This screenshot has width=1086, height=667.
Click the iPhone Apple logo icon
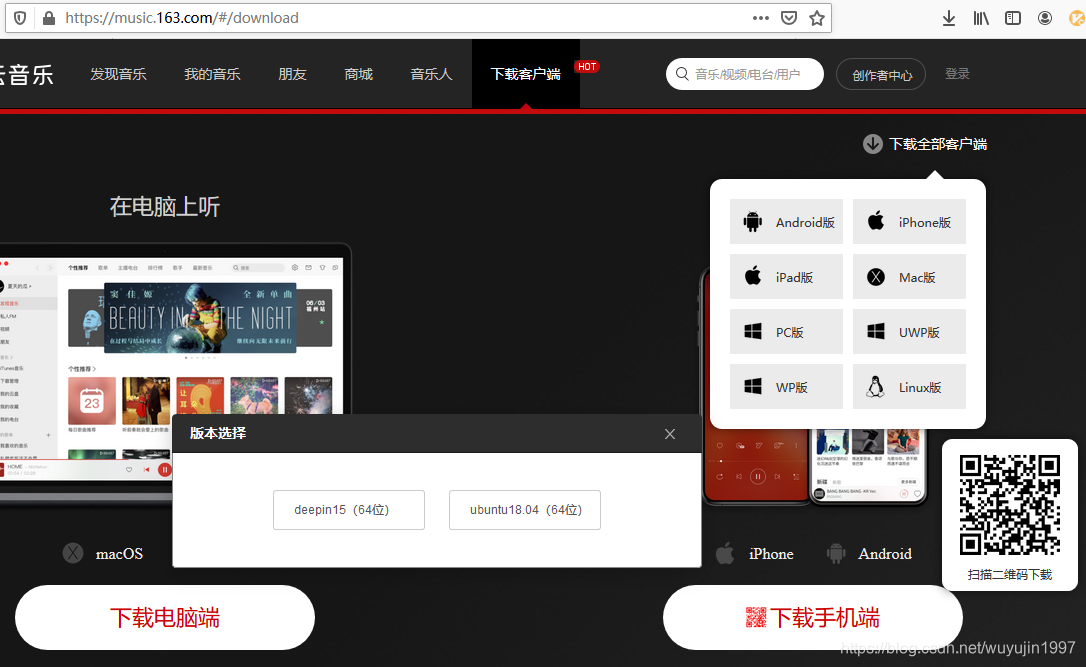click(x=724, y=553)
